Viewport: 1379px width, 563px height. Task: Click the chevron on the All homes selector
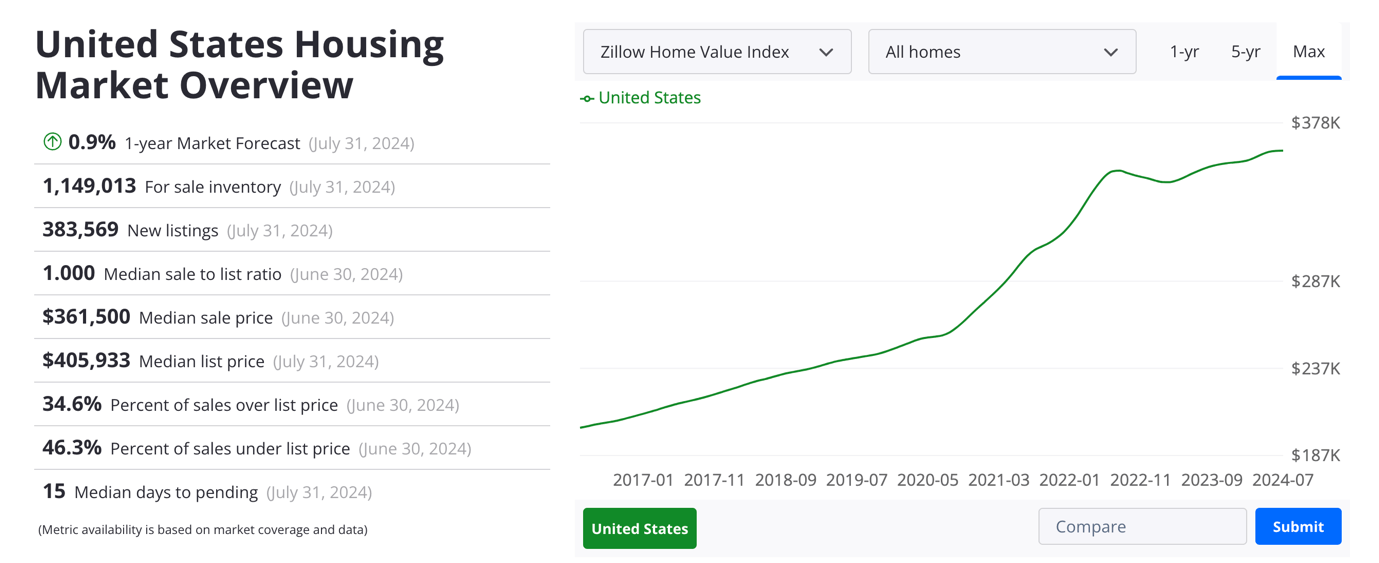1110,52
